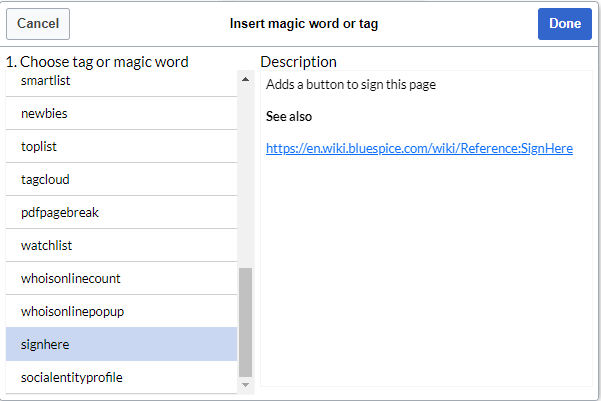Click the Cancel button
Viewport: 601px width, 401px height.
pos(38,24)
